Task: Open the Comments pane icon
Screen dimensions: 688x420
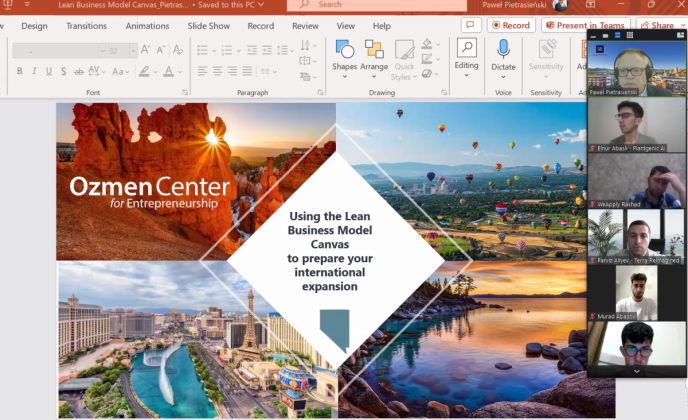Action: pos(471,25)
